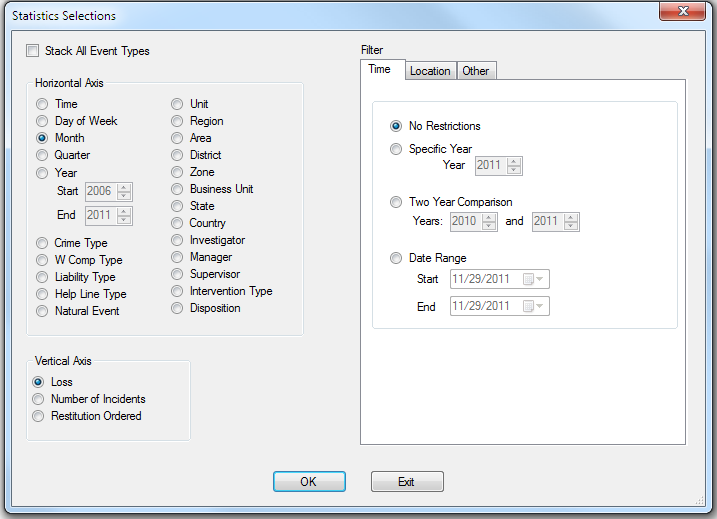Switch to the Time filter tab

tap(382, 70)
